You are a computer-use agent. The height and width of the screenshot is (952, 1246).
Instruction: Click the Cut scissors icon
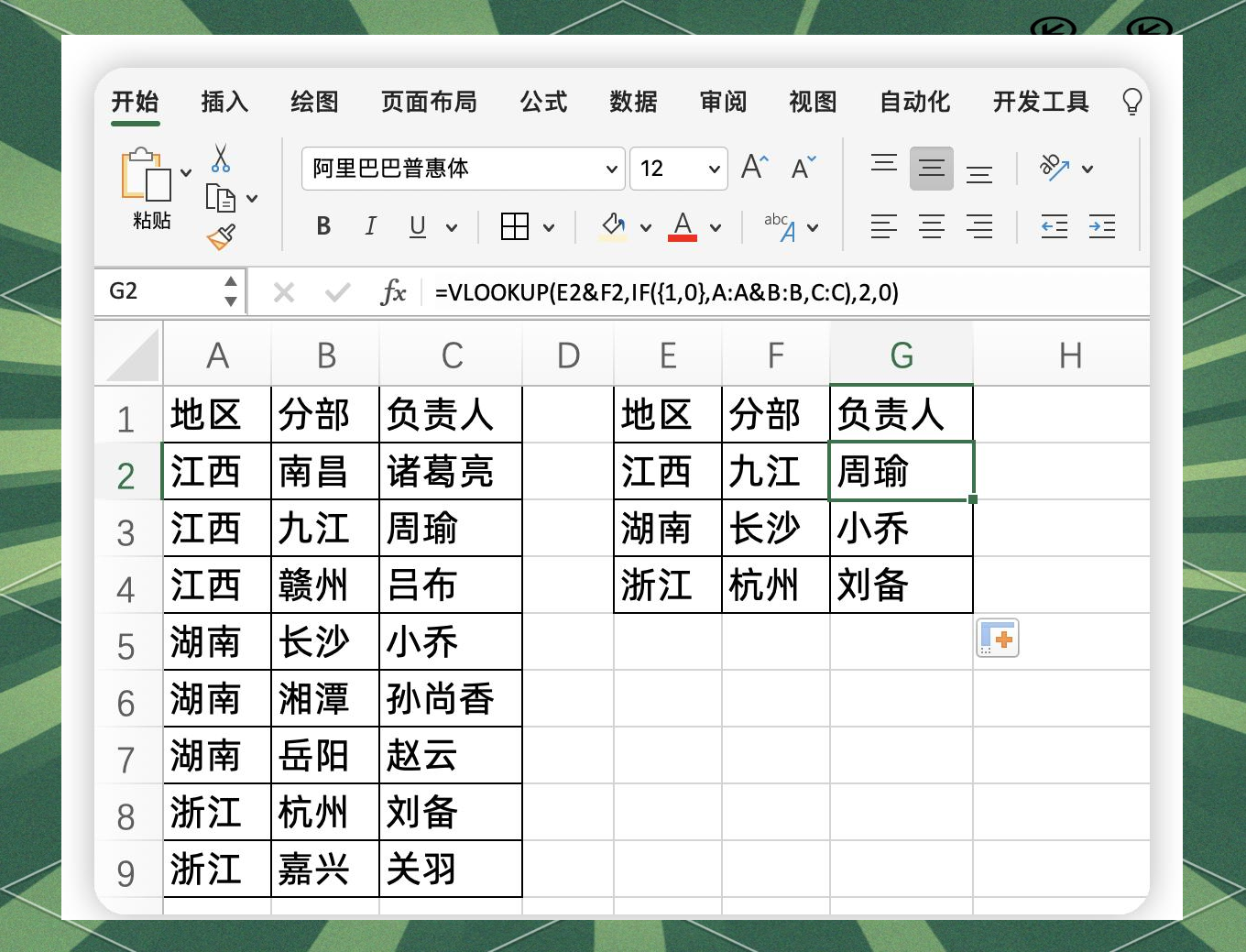coord(221,158)
